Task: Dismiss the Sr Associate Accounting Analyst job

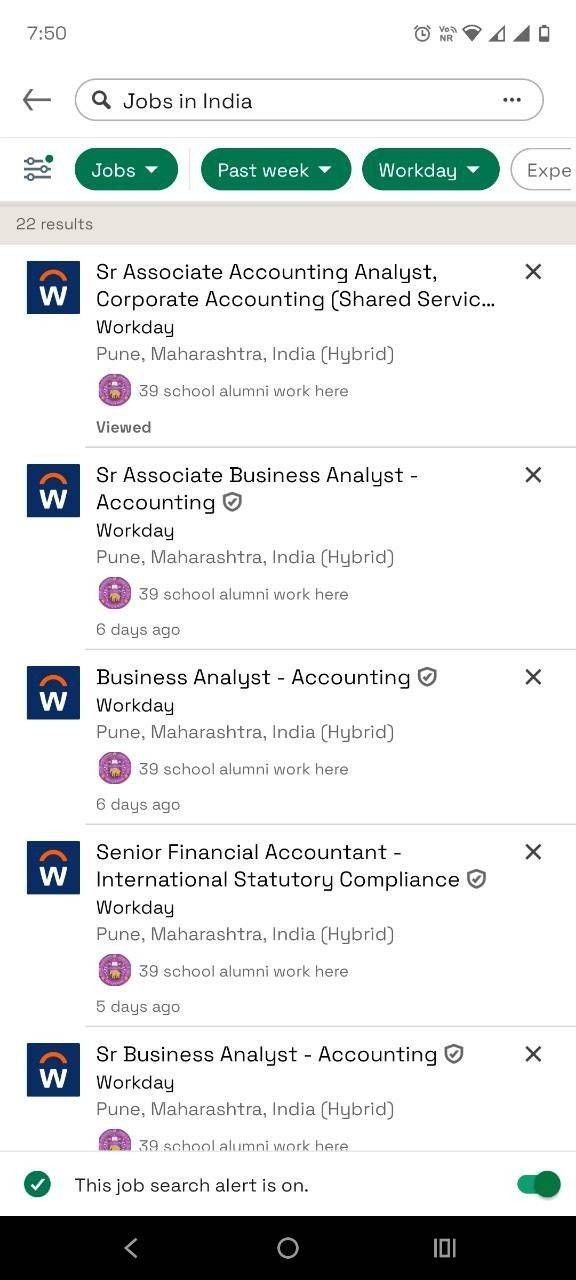Action: 533,272
